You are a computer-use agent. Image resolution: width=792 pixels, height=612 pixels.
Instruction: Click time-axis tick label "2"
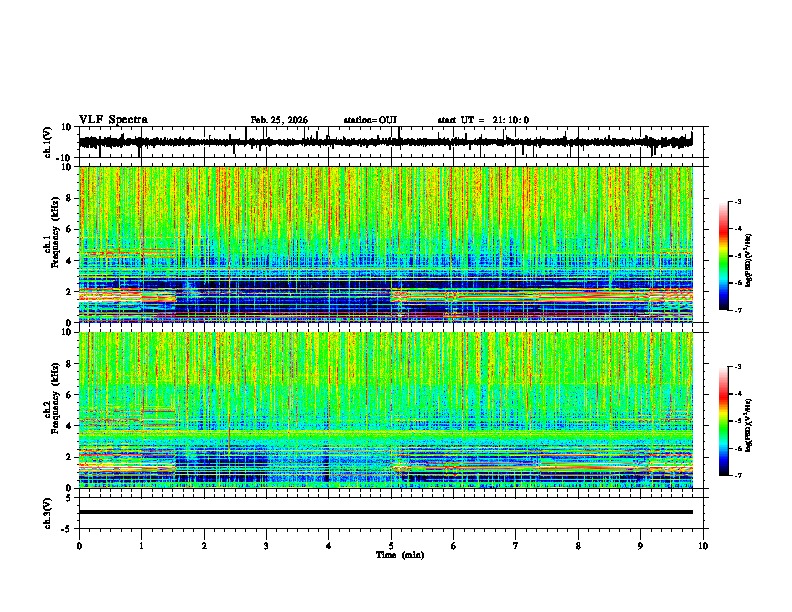click(x=204, y=546)
